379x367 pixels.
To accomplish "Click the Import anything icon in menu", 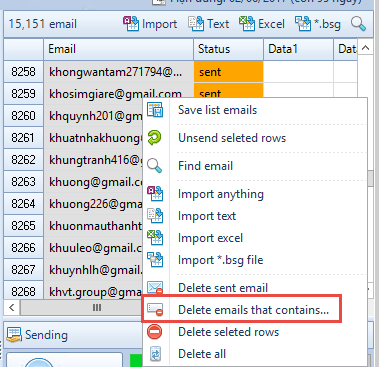I will pos(155,194).
